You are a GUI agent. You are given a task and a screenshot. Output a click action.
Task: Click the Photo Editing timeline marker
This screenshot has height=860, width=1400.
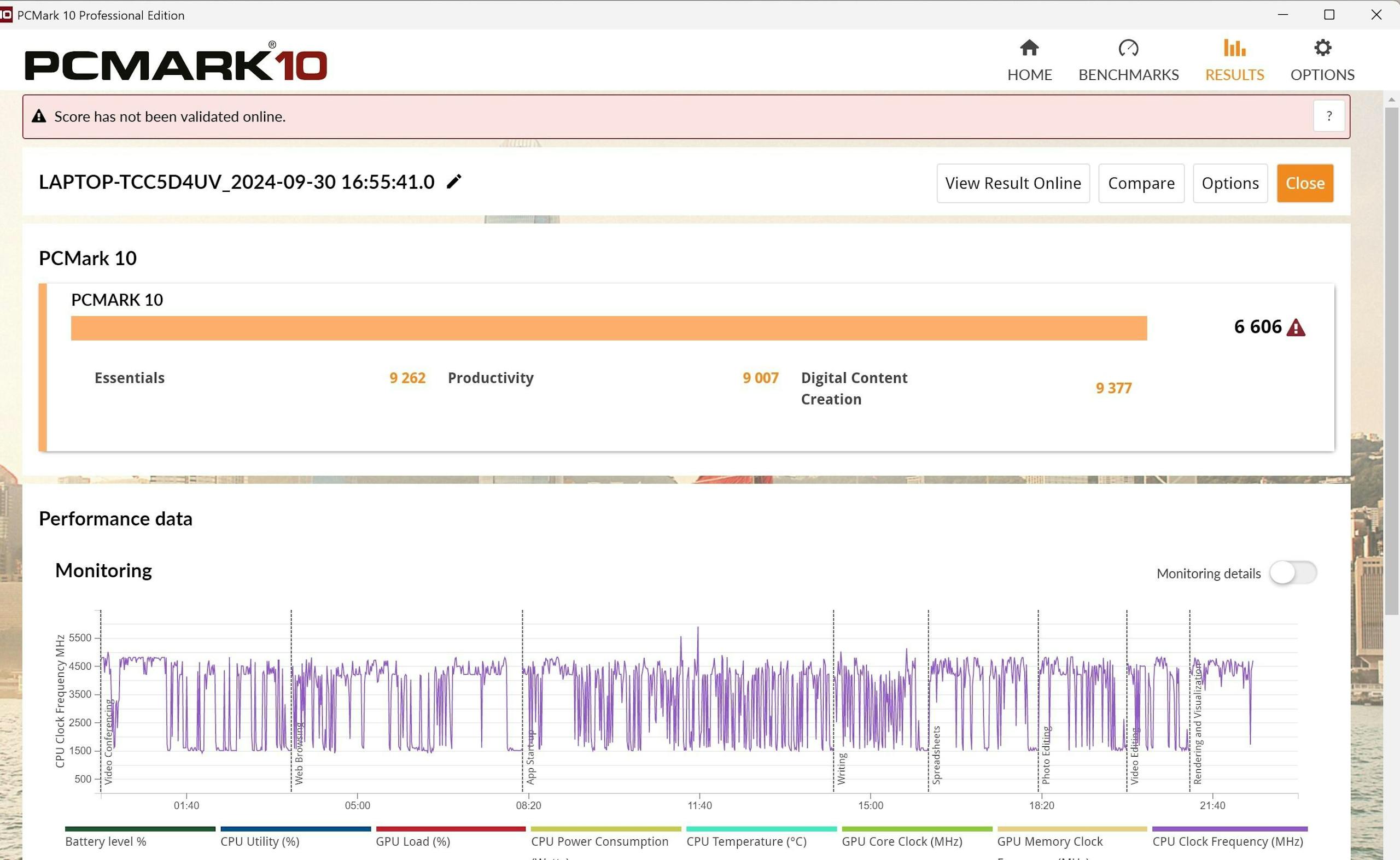[1046, 756]
